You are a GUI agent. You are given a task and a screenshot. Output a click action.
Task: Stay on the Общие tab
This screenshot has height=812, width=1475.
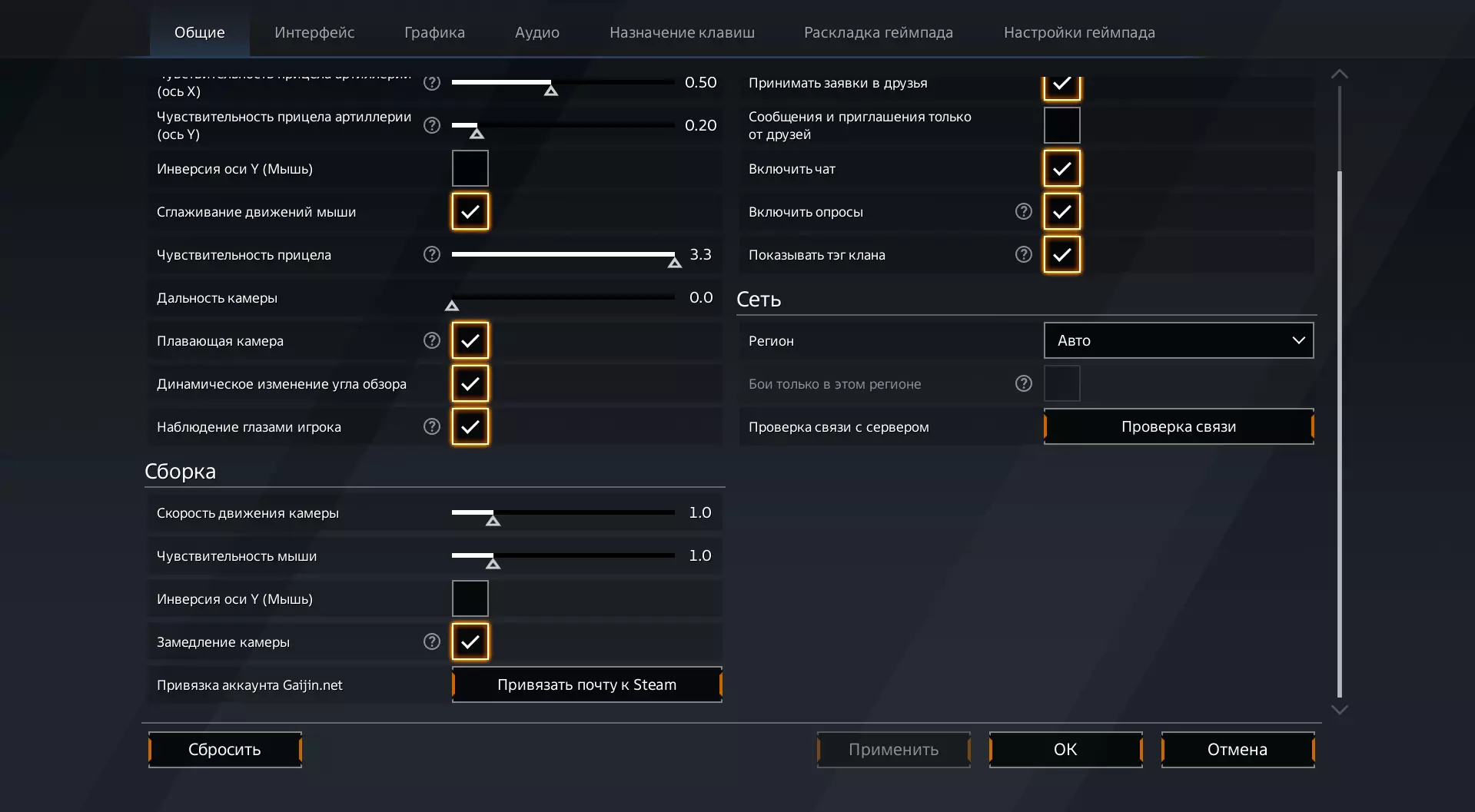[200, 32]
